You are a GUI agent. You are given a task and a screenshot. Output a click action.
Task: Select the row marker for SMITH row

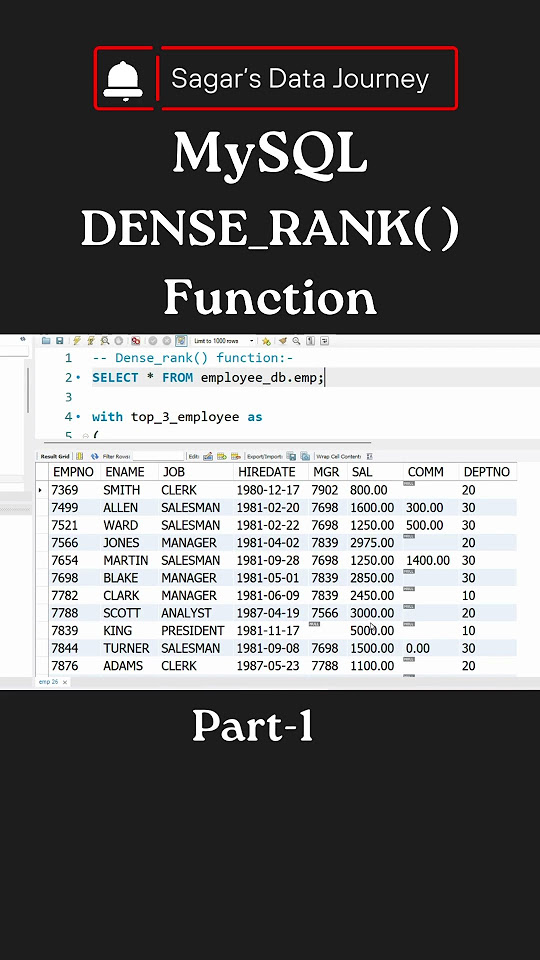point(42,490)
